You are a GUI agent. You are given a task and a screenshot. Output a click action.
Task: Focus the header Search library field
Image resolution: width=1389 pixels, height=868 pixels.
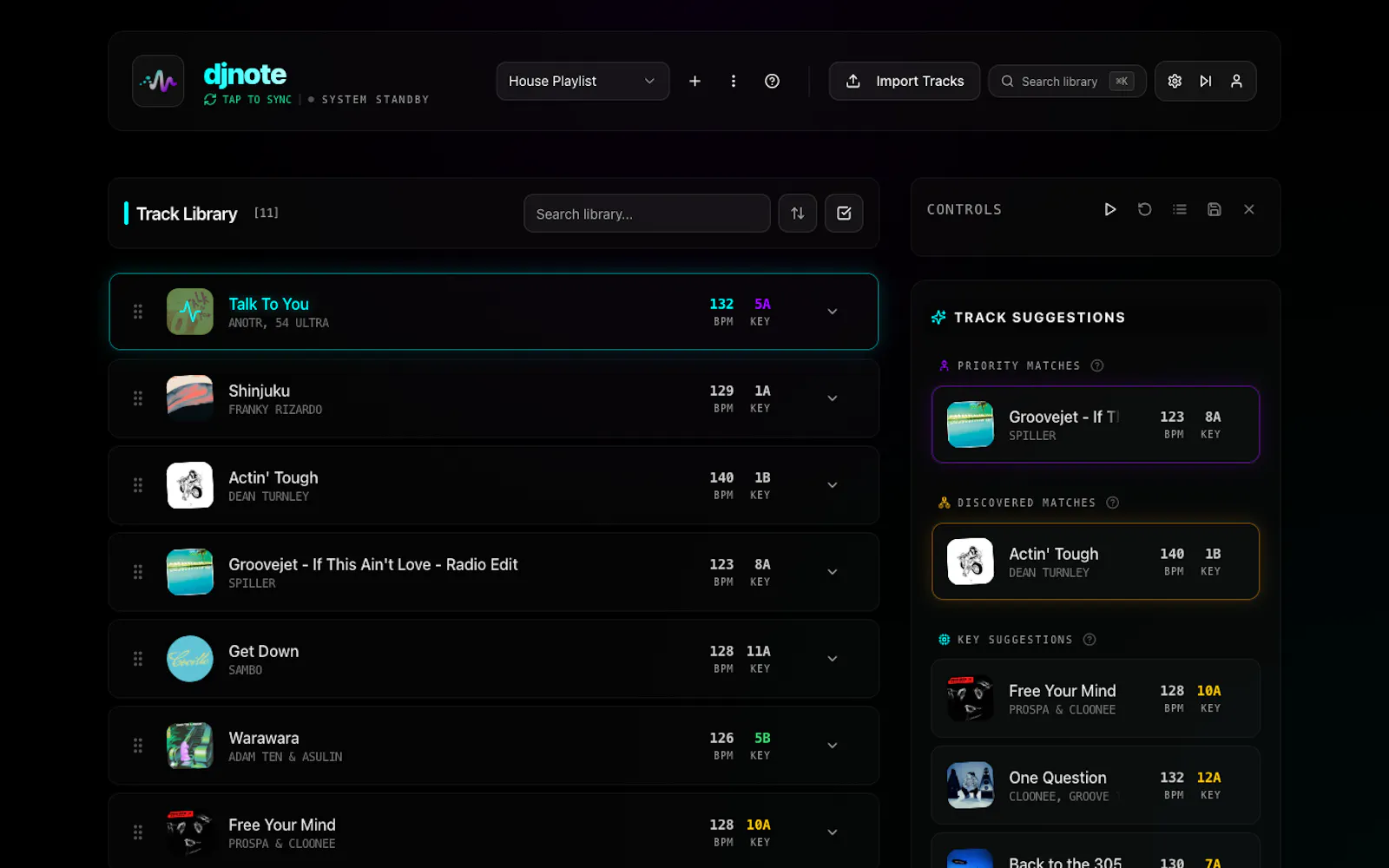tap(1067, 81)
